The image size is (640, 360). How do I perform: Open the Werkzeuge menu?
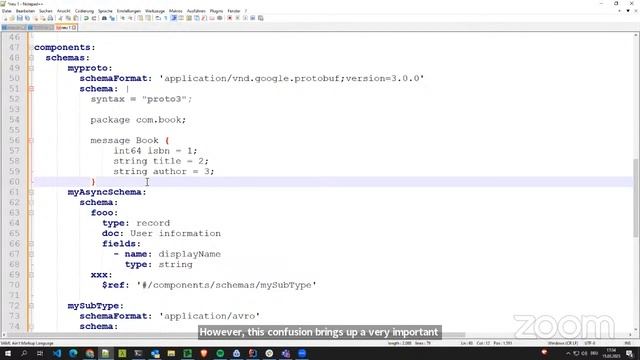155,11
